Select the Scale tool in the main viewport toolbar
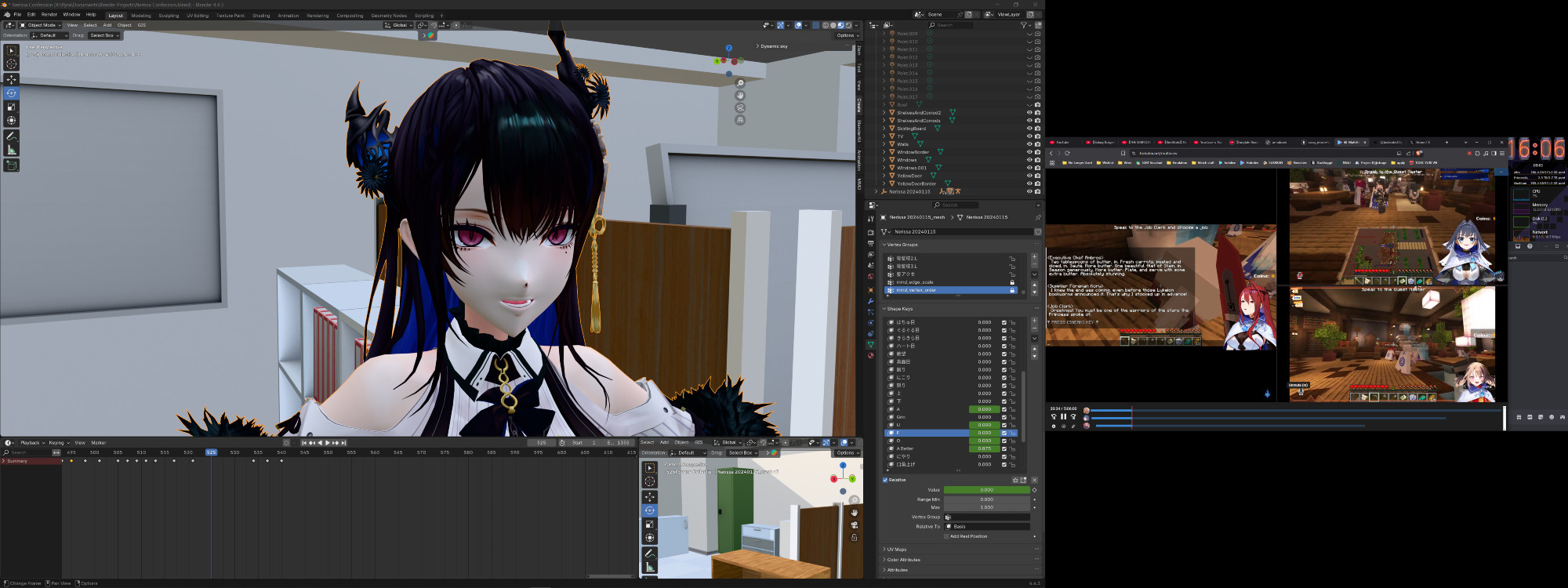This screenshot has height=588, width=1568. (12, 107)
